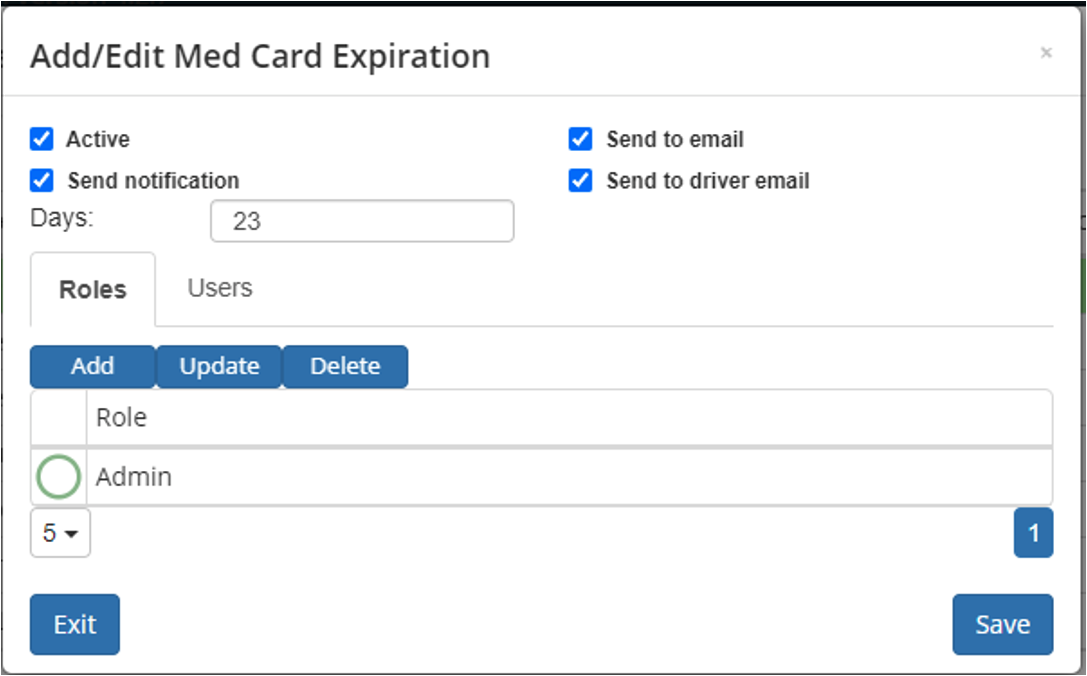Click the Add button
This screenshot has width=1087, height=676.
point(92,366)
